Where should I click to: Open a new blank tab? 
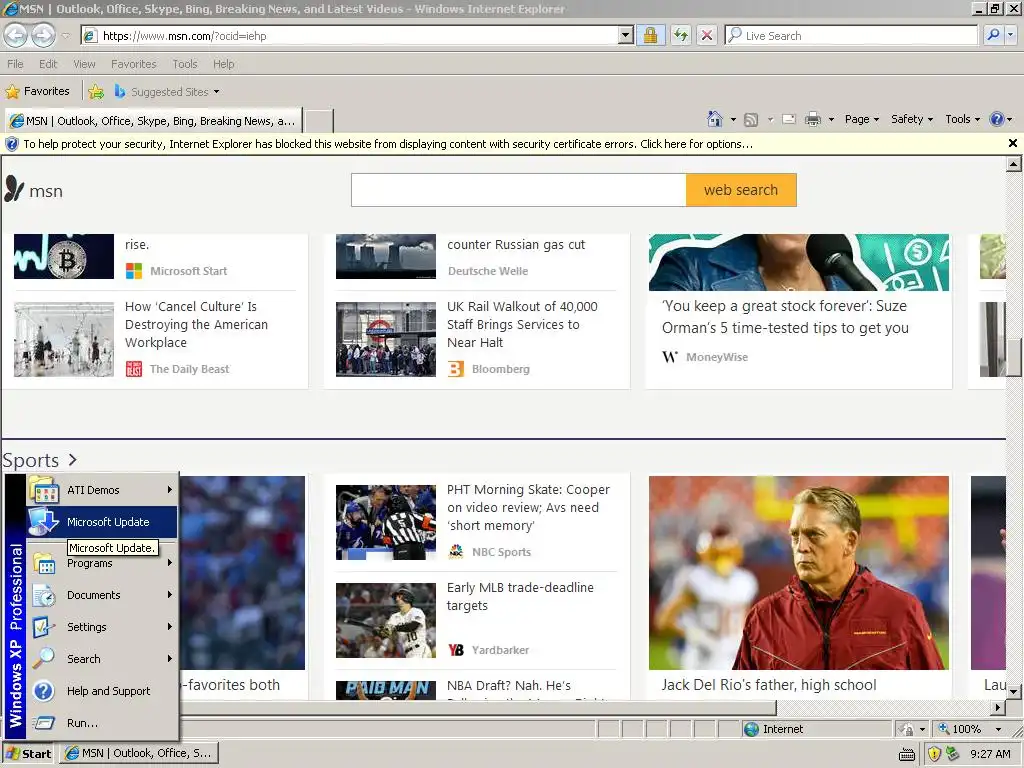coord(319,121)
